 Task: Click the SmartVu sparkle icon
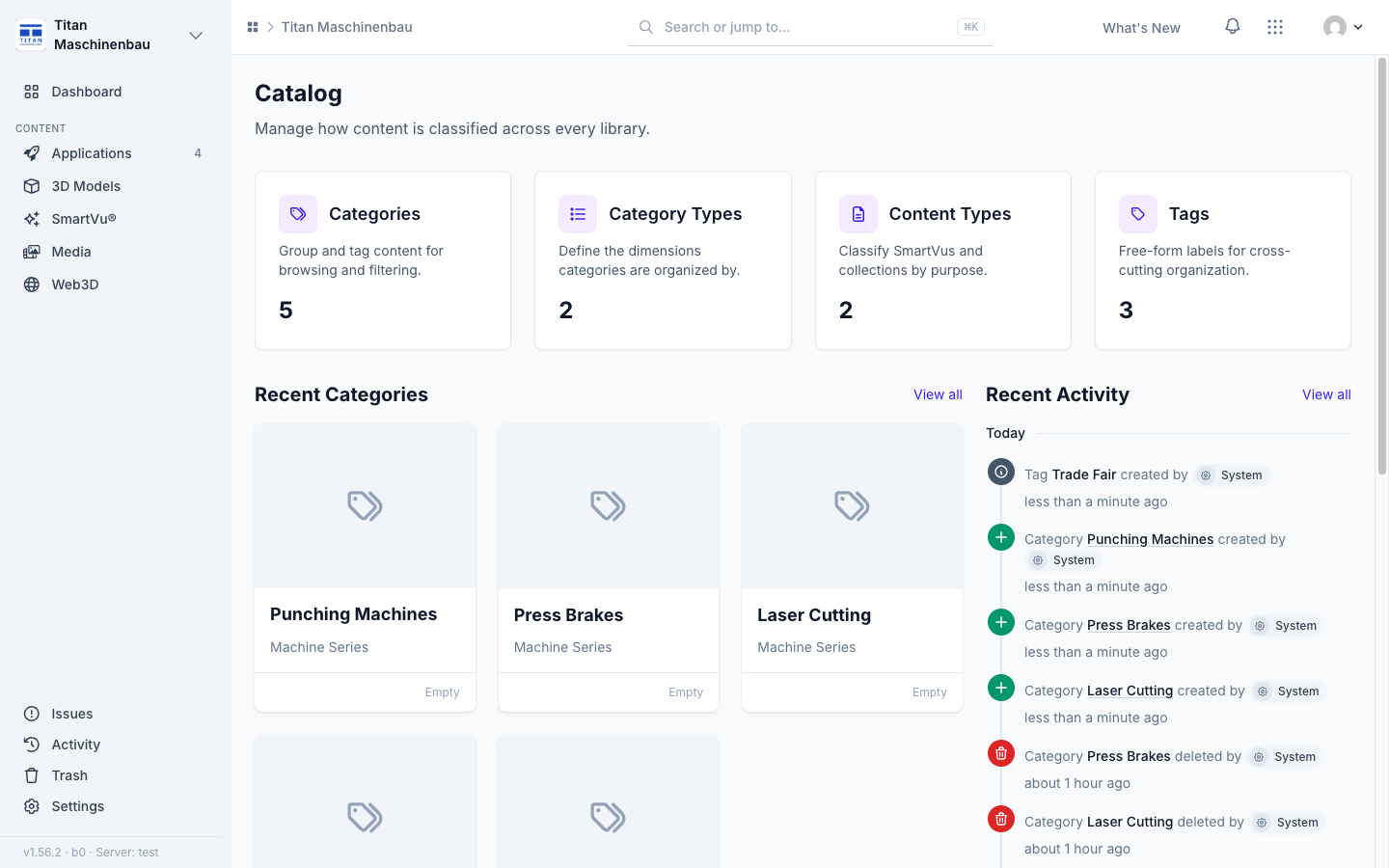coord(32,219)
